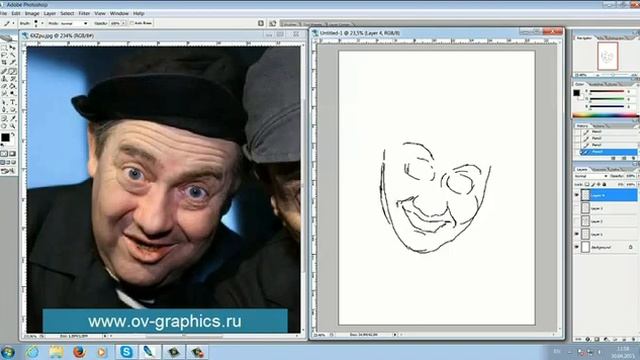Open the Layers panel Fill dropdown

point(638,184)
